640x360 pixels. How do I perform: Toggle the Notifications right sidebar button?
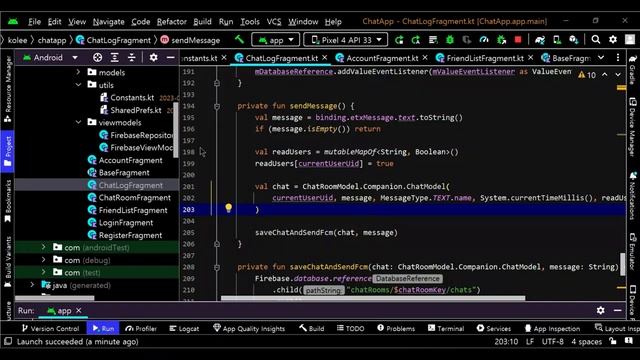click(x=633, y=195)
